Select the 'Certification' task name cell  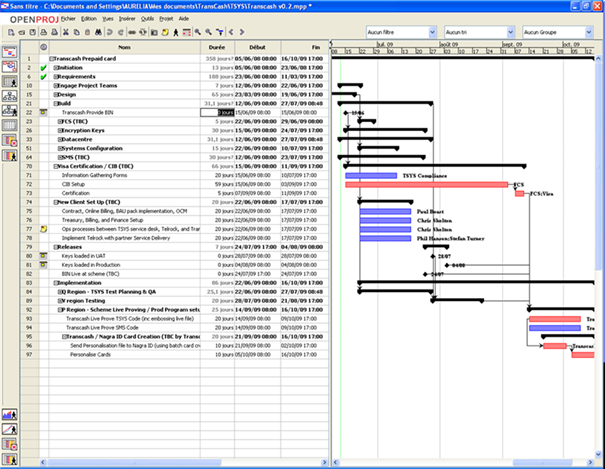(x=124, y=193)
